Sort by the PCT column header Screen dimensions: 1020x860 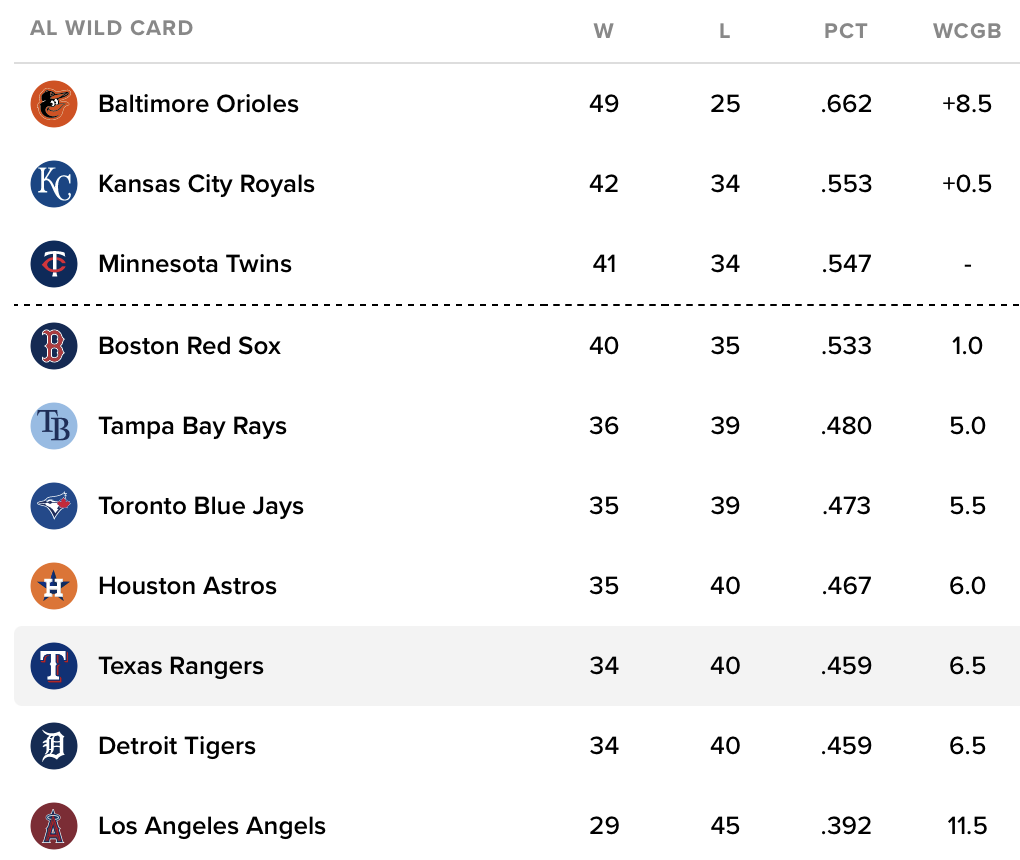pyautogui.click(x=845, y=31)
